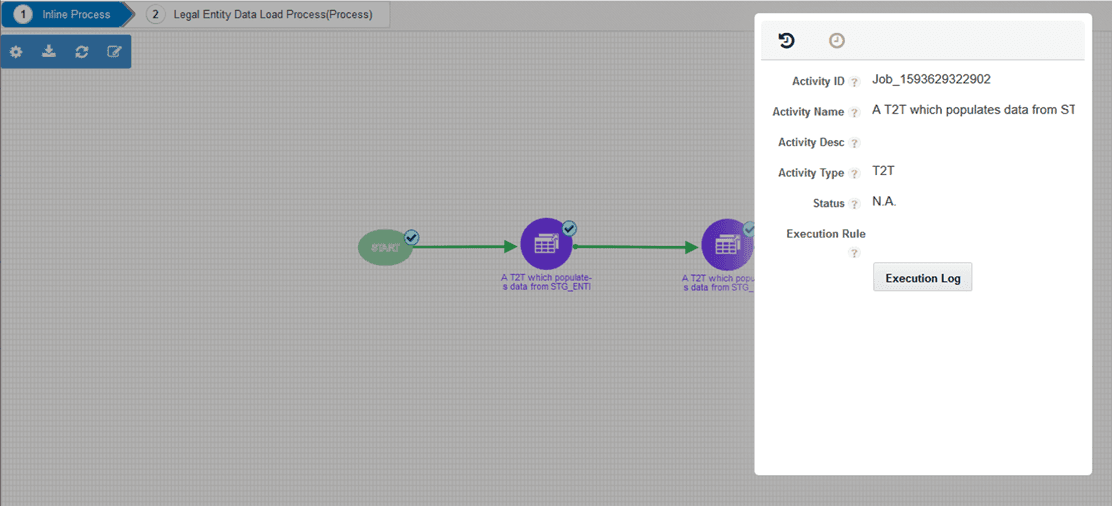1112x506 pixels.
Task: Open the edit pencil icon in the toolbar
Action: pos(114,52)
